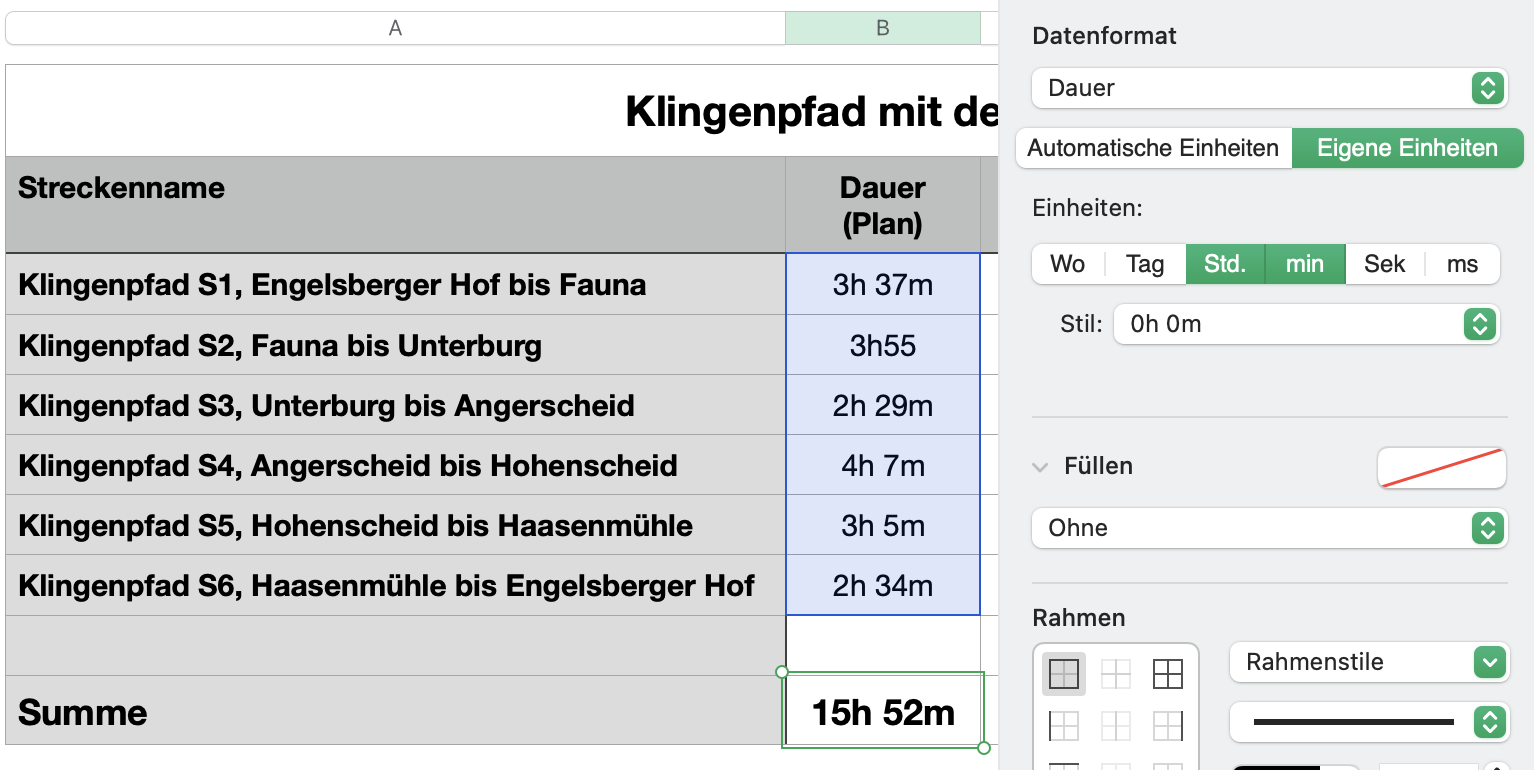Select the inner vertical border icon
This screenshot has height=770, width=1534.
pos(1116,725)
